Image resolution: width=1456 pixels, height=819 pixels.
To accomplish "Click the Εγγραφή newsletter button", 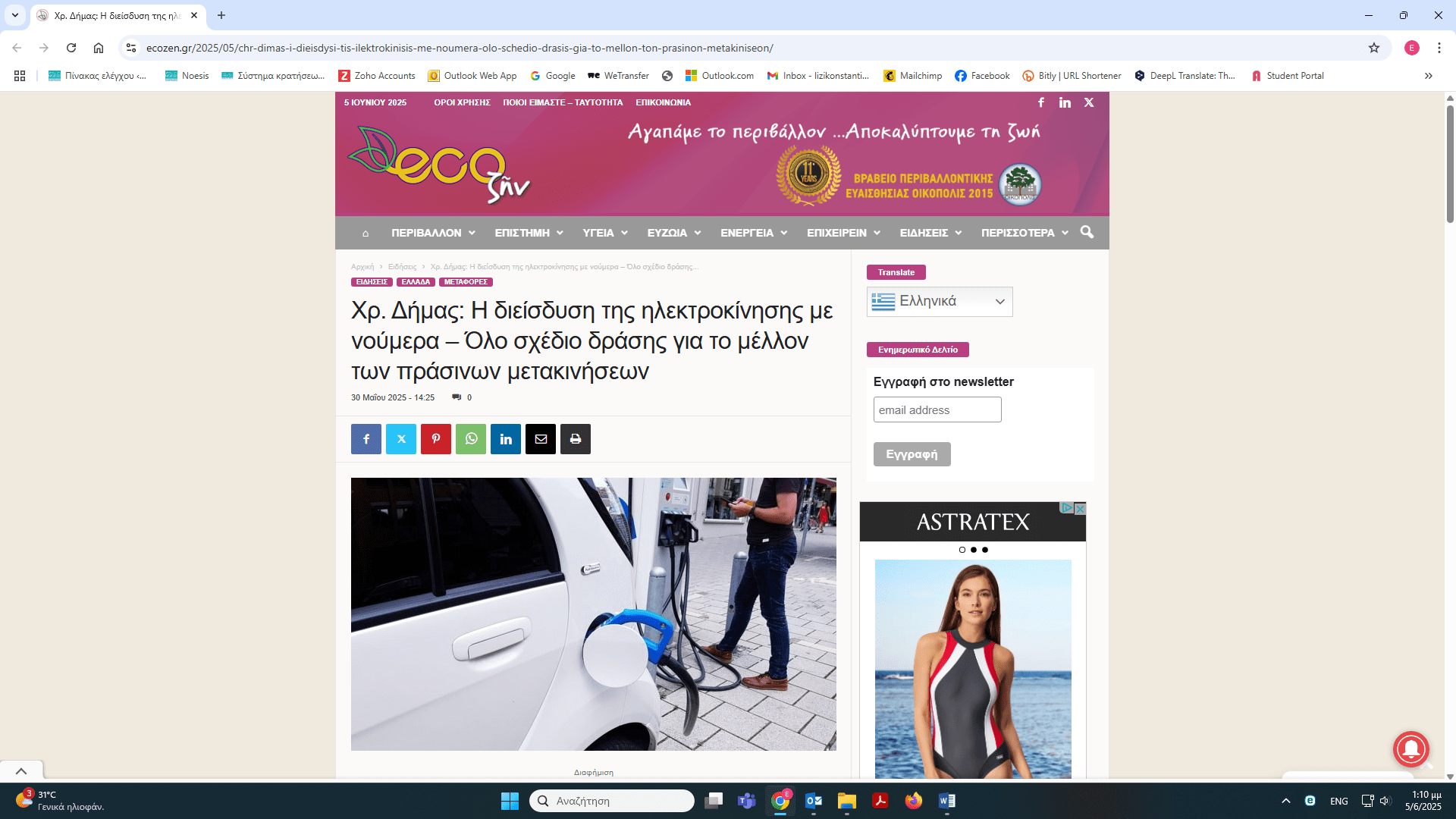I will (912, 454).
